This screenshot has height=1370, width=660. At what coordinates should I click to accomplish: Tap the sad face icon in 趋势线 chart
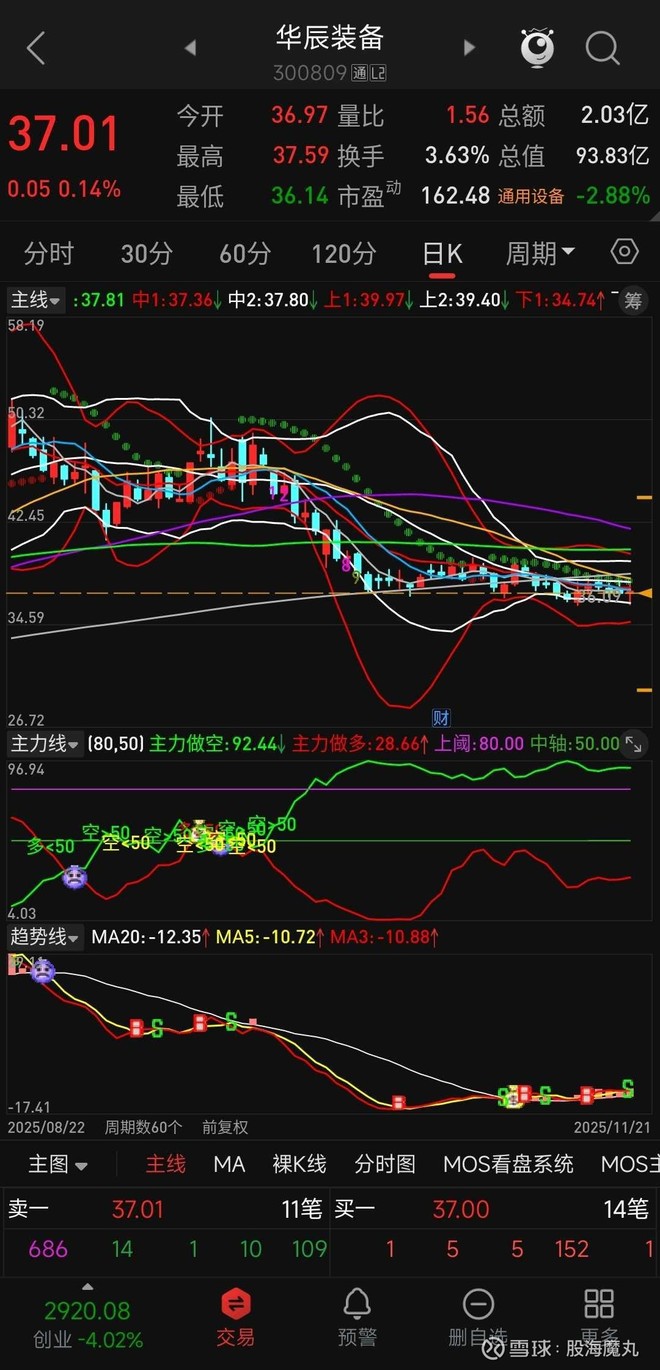(x=43, y=970)
